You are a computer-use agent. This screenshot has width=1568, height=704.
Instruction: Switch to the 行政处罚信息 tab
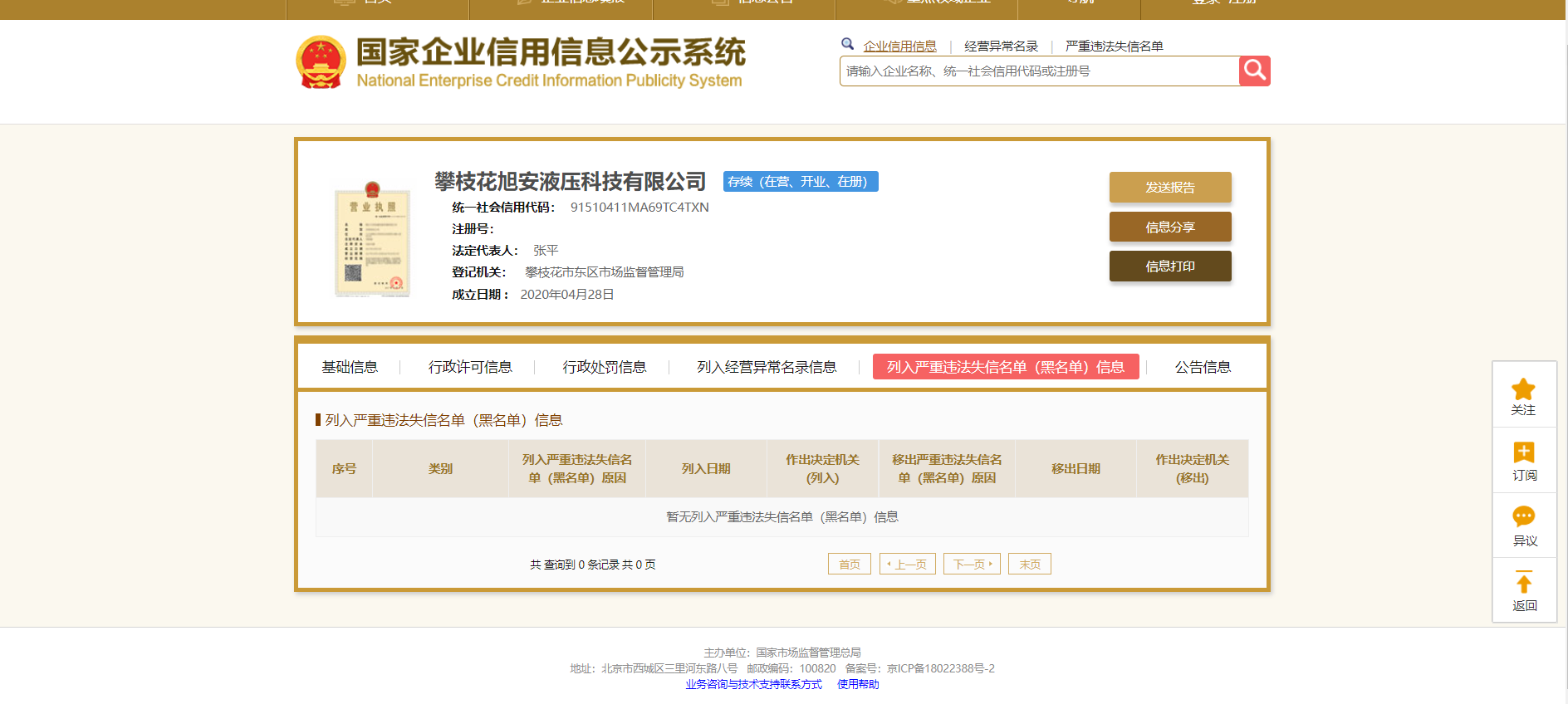point(605,367)
